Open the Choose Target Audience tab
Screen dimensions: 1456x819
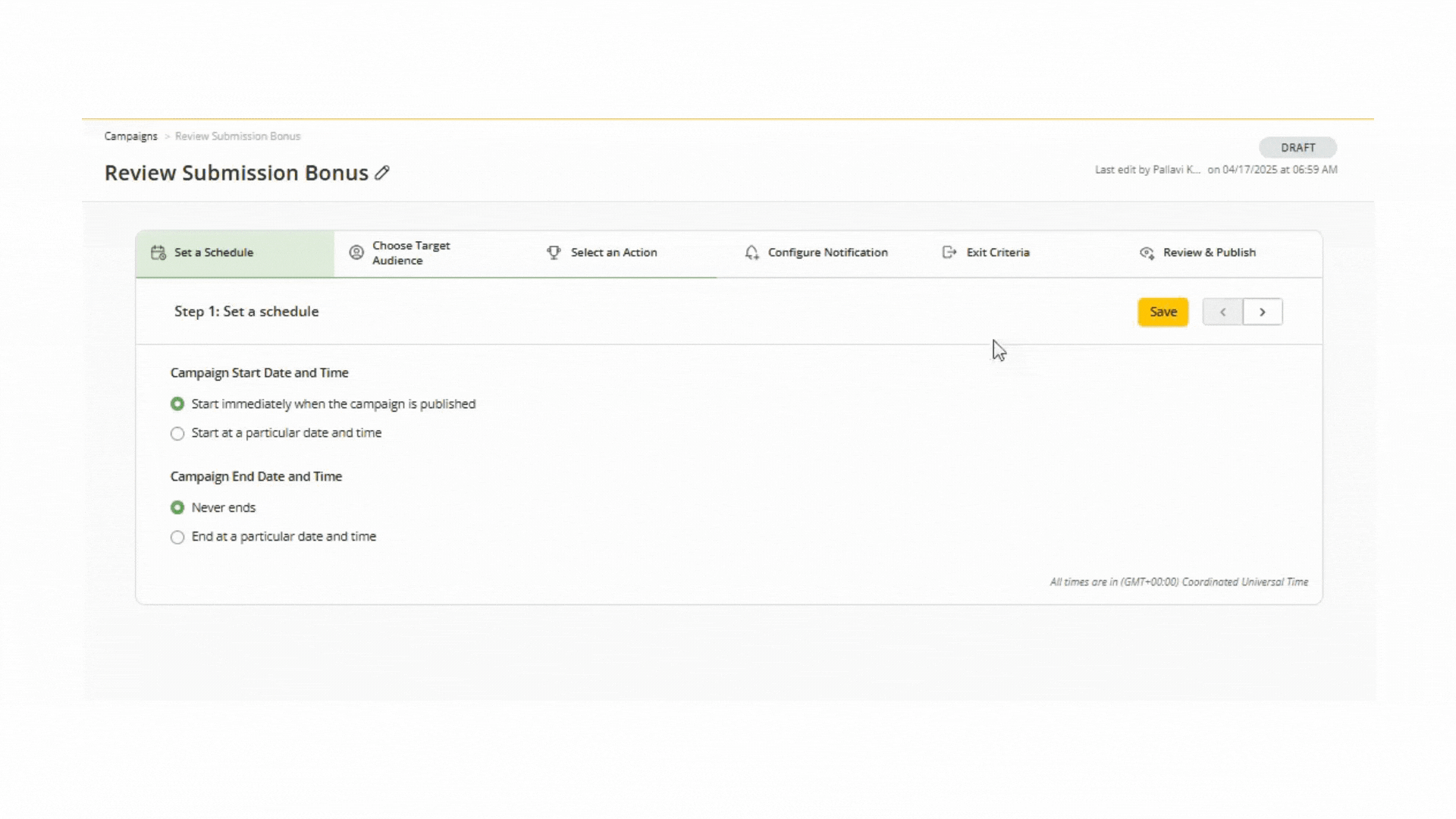(411, 253)
